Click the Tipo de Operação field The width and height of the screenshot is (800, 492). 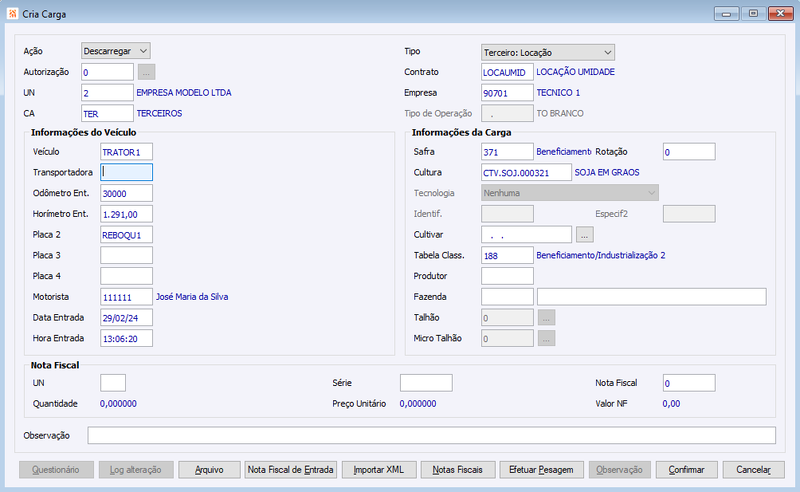tap(507, 113)
